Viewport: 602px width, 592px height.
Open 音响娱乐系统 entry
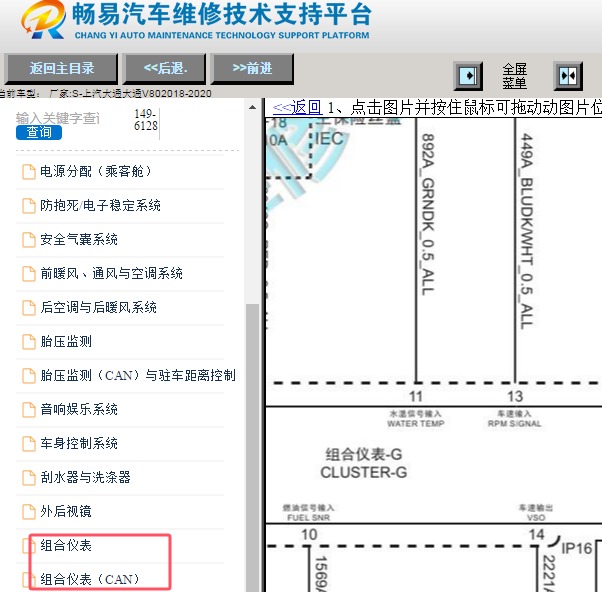79,410
